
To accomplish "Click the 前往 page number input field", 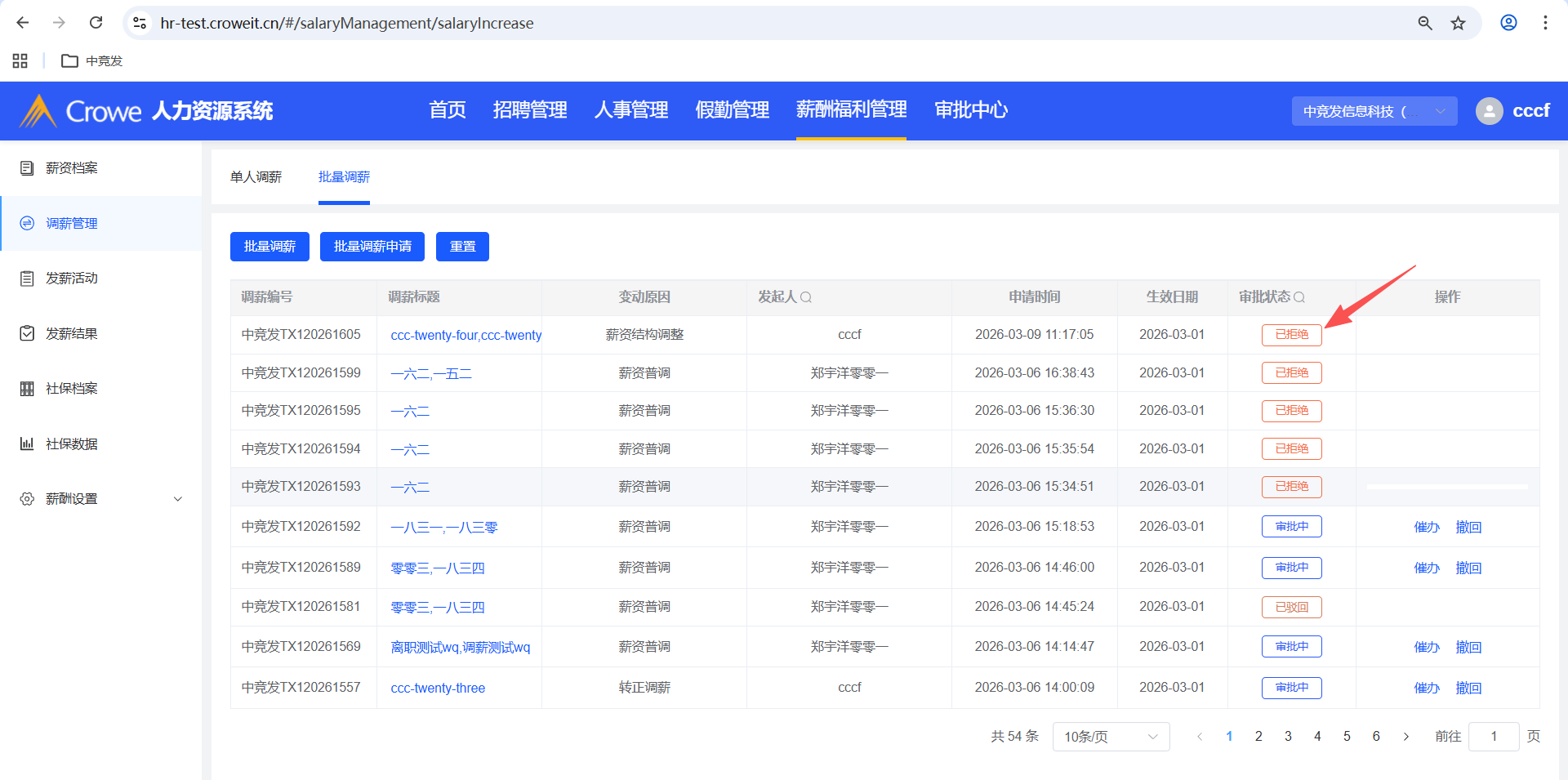I will 1493,737.
